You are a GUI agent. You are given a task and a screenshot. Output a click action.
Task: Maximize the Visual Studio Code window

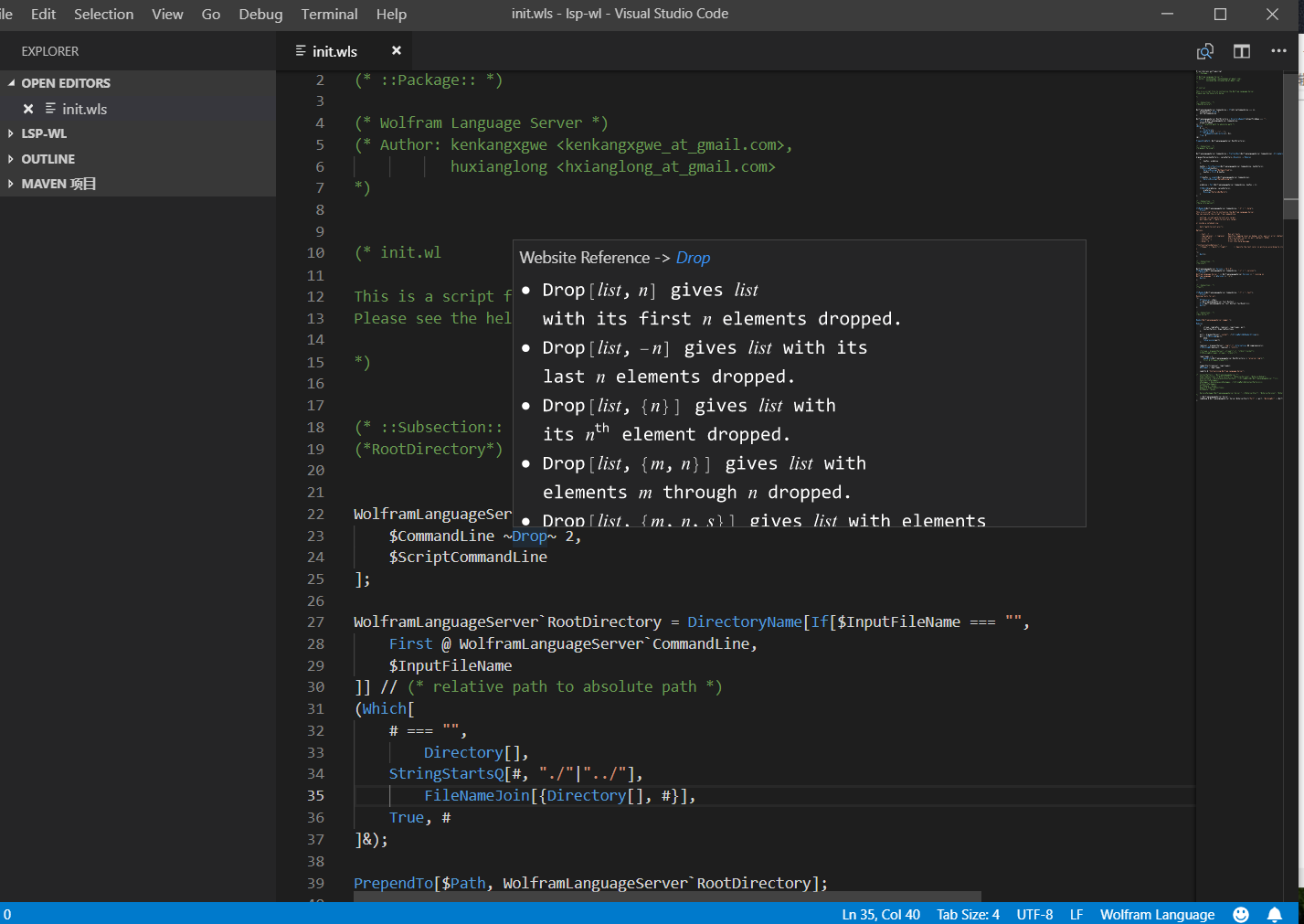[1220, 14]
